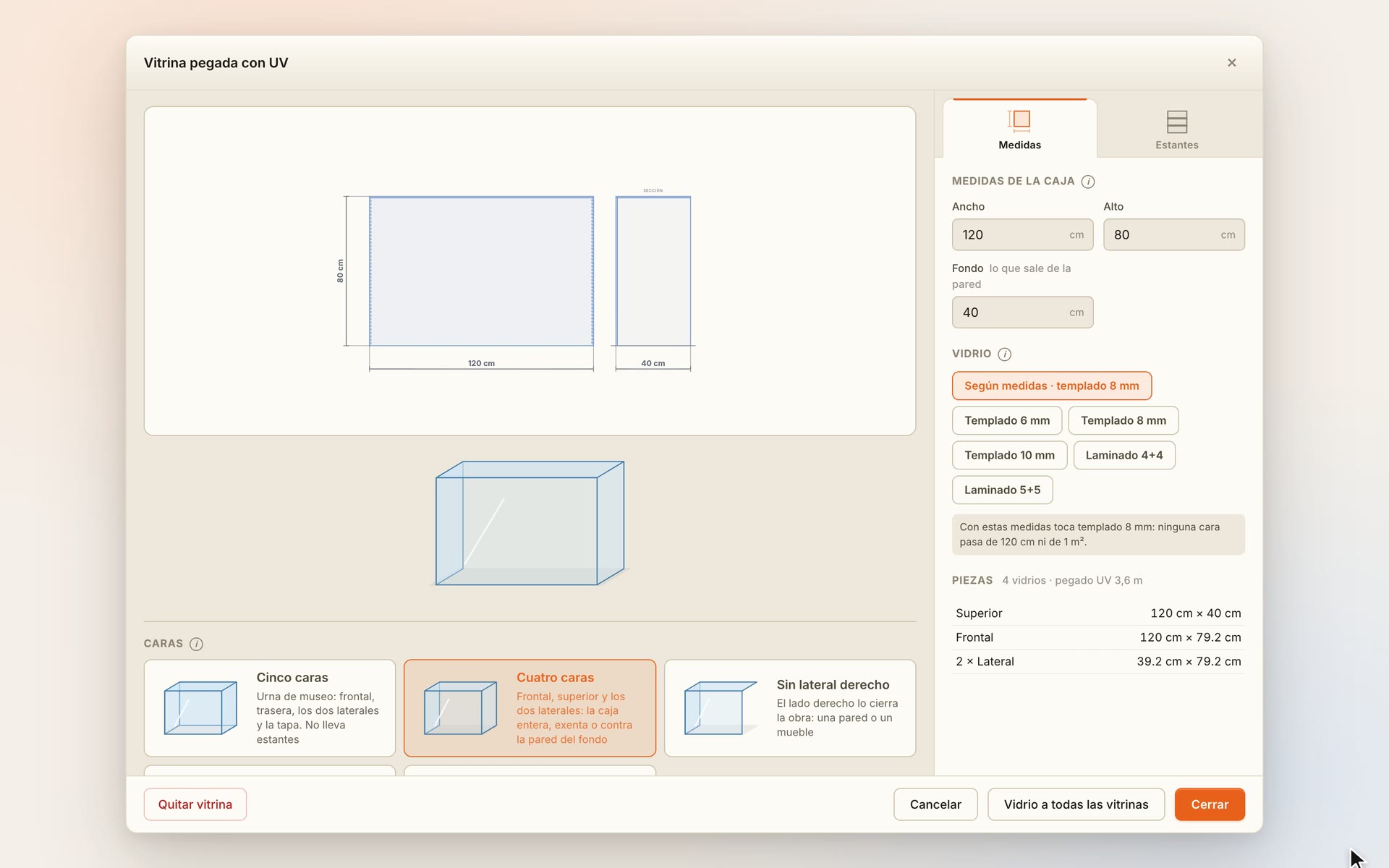Click the 3D vitrina preview
The width and height of the screenshot is (1389, 868).
(x=530, y=523)
